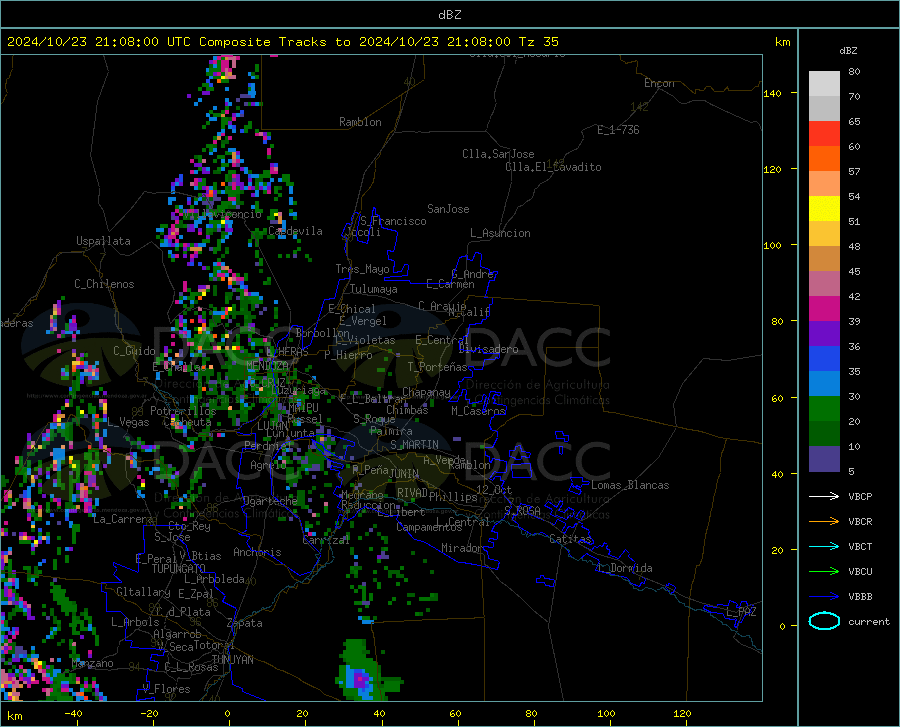Click the 'Tulumaya' map label

(374, 289)
